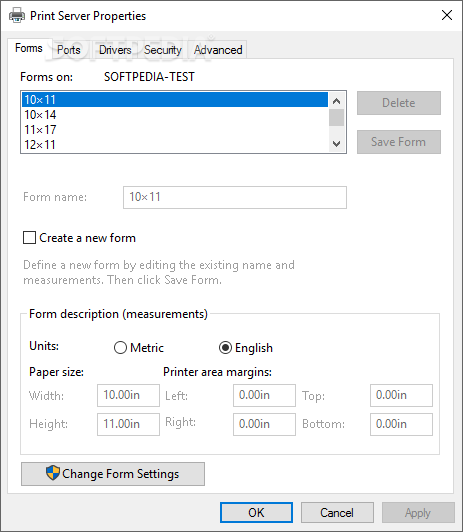Click the SOFTPEDIA-TEST server name
This screenshot has width=463, height=532.
149,77
